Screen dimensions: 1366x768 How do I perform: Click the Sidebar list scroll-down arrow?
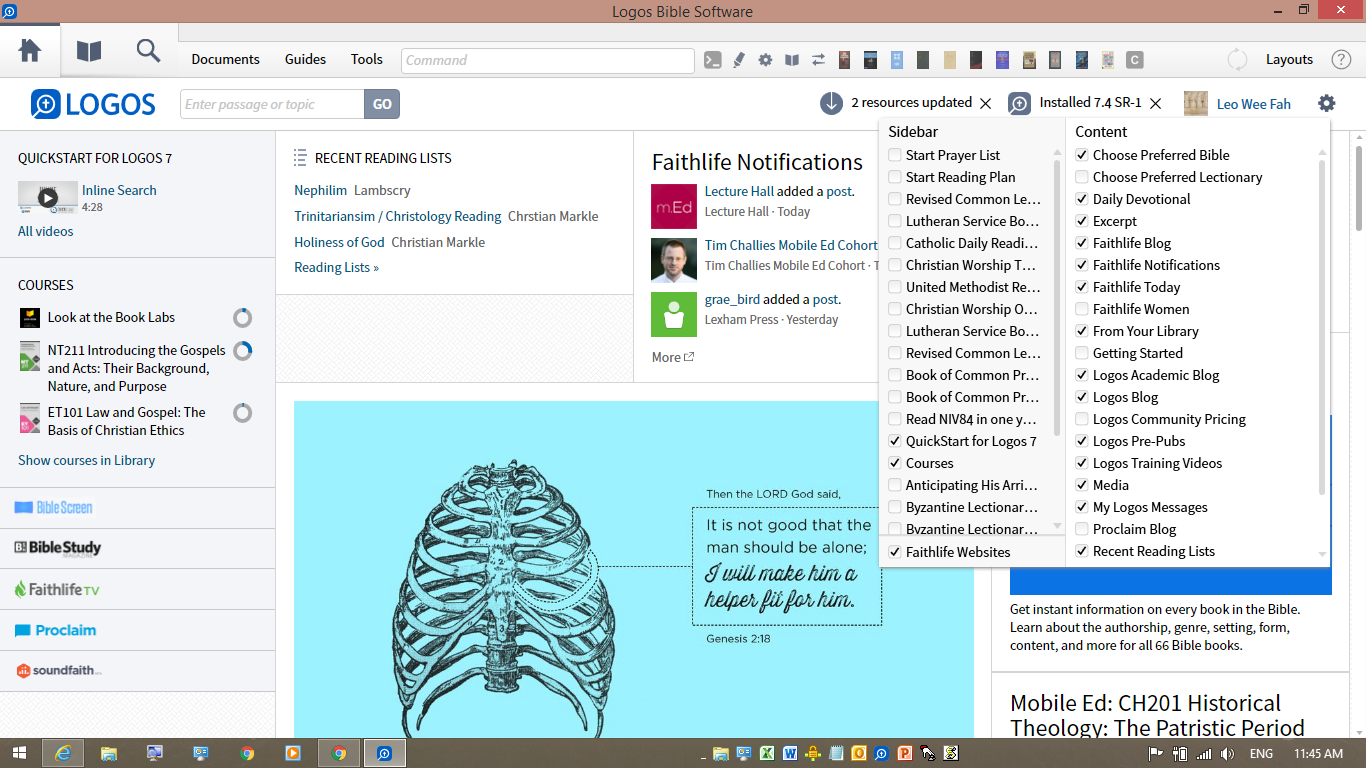pos(1058,526)
